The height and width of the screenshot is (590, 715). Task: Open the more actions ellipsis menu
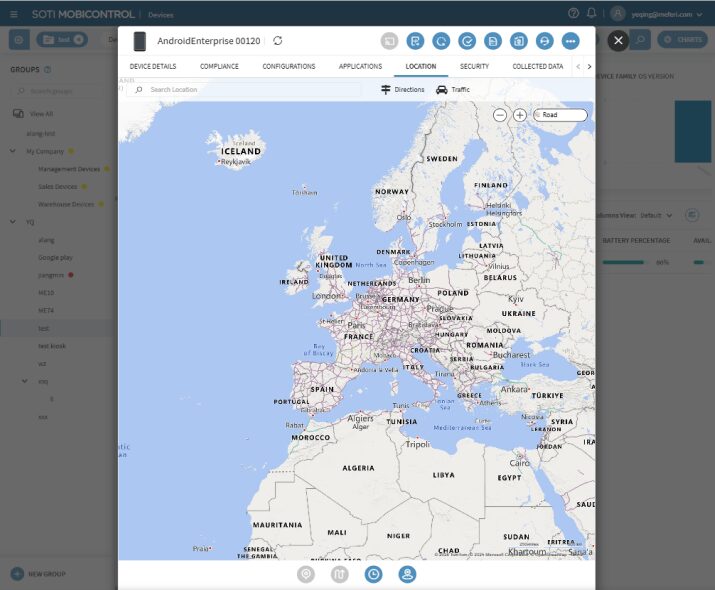(570, 41)
